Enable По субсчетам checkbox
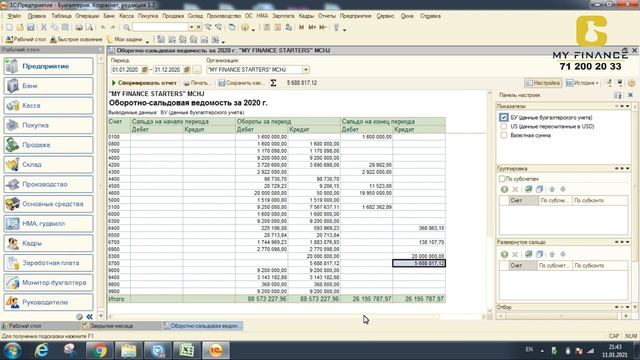640x360 pixels. pyautogui.click(x=502, y=179)
